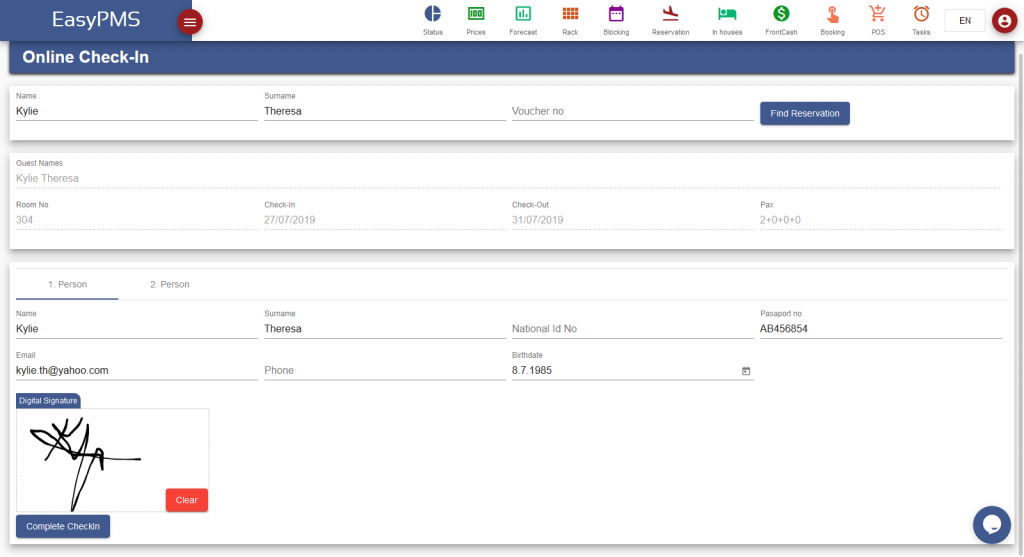Open the chat bubble widget
This screenshot has height=557, width=1024.
[991, 524]
